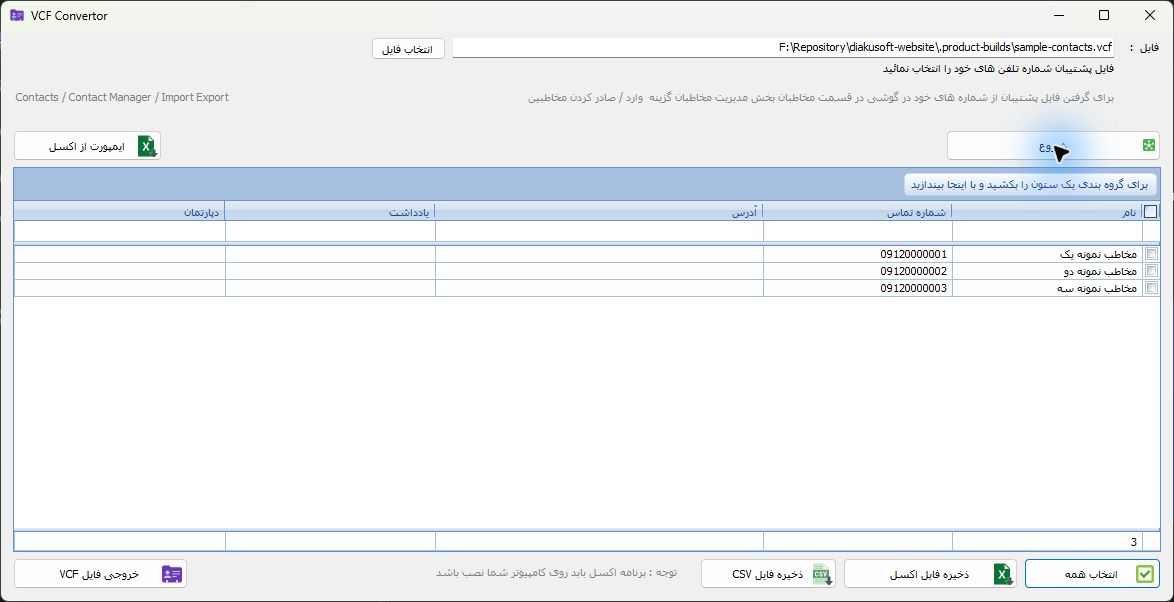
Task: Click the CSV icon on save CSV button
Action: tap(823, 574)
